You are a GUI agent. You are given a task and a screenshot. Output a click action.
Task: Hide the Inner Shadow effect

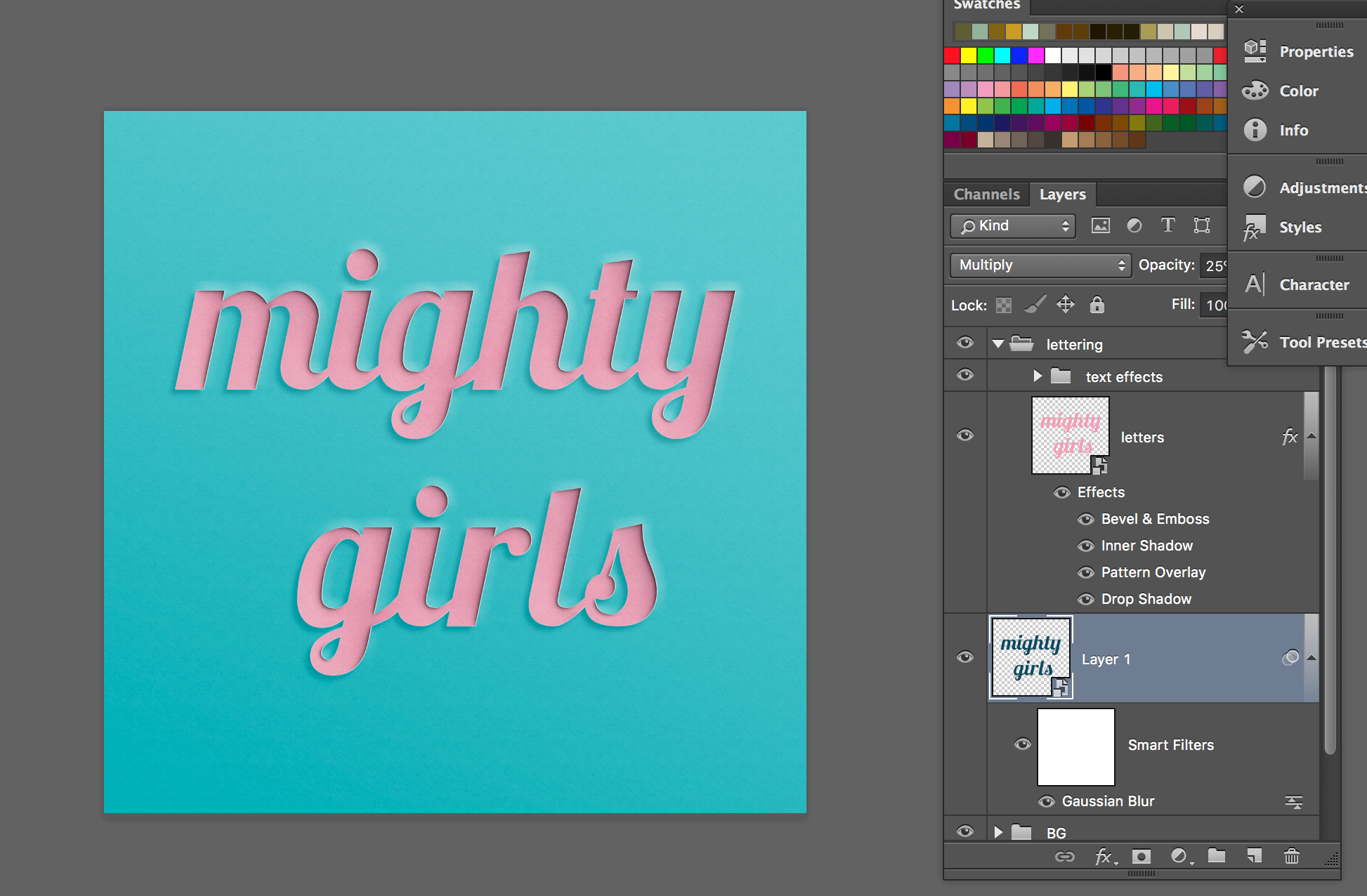[1086, 546]
